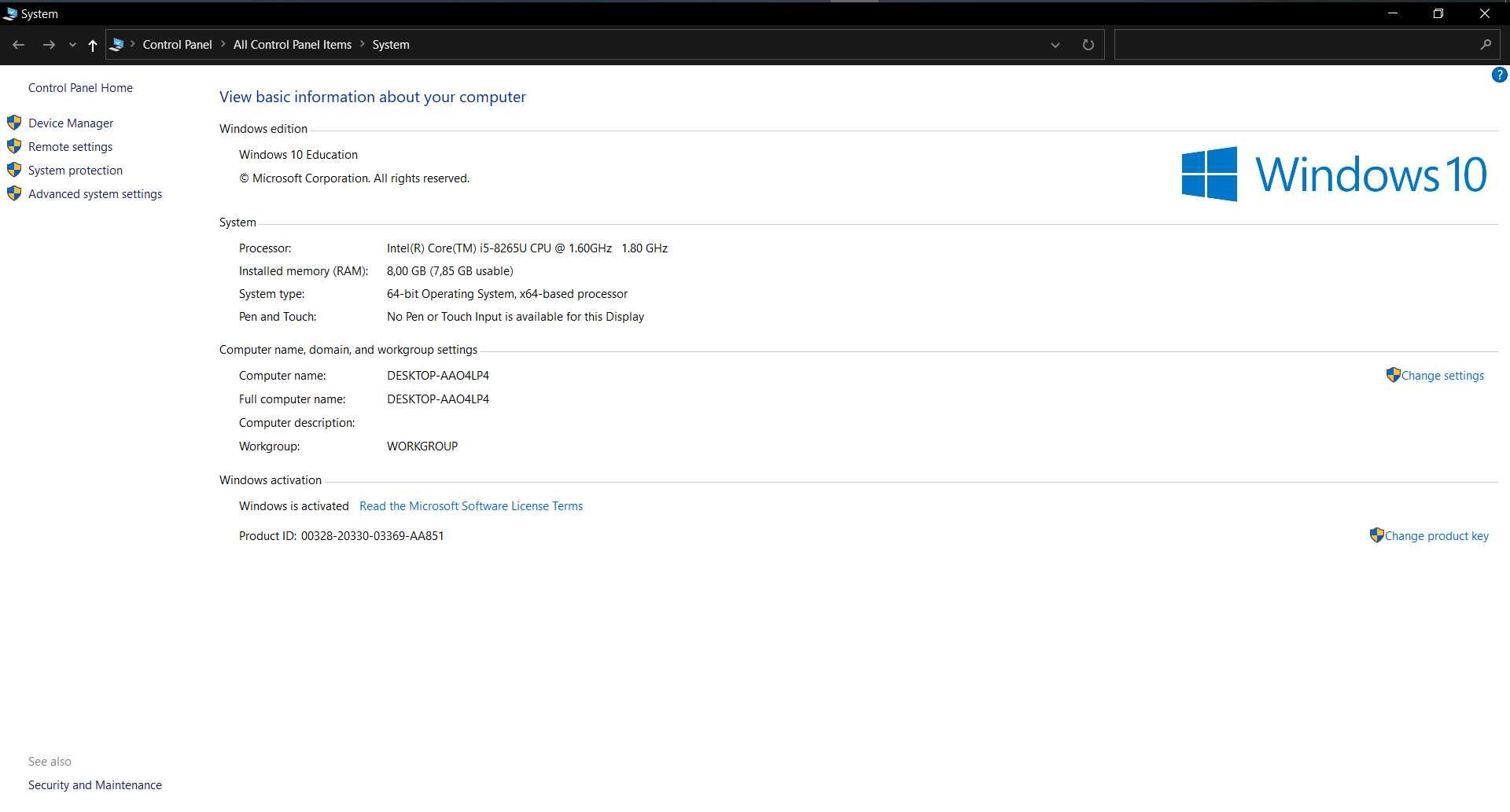Close the System window
1510x812 pixels.
[1485, 13]
